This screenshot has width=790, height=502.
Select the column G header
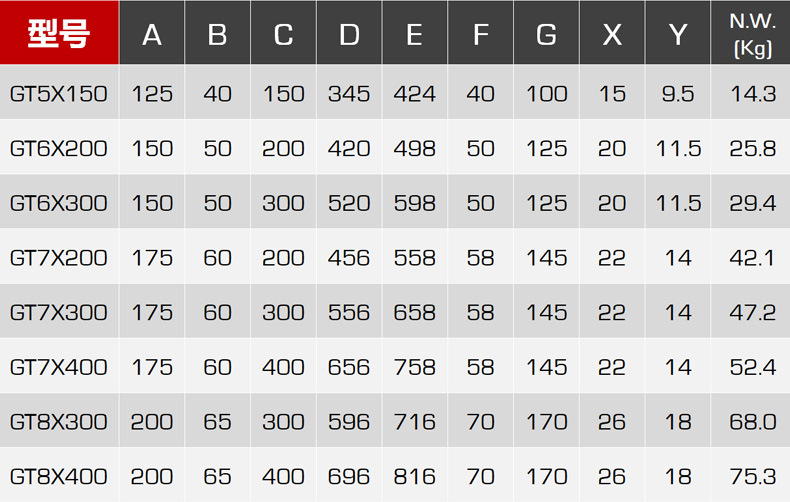coord(546,35)
